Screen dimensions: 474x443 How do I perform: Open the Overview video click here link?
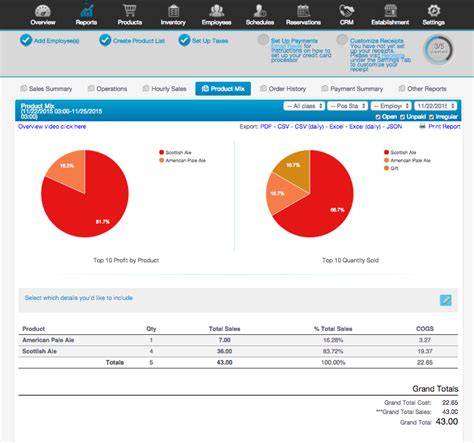tap(52, 127)
